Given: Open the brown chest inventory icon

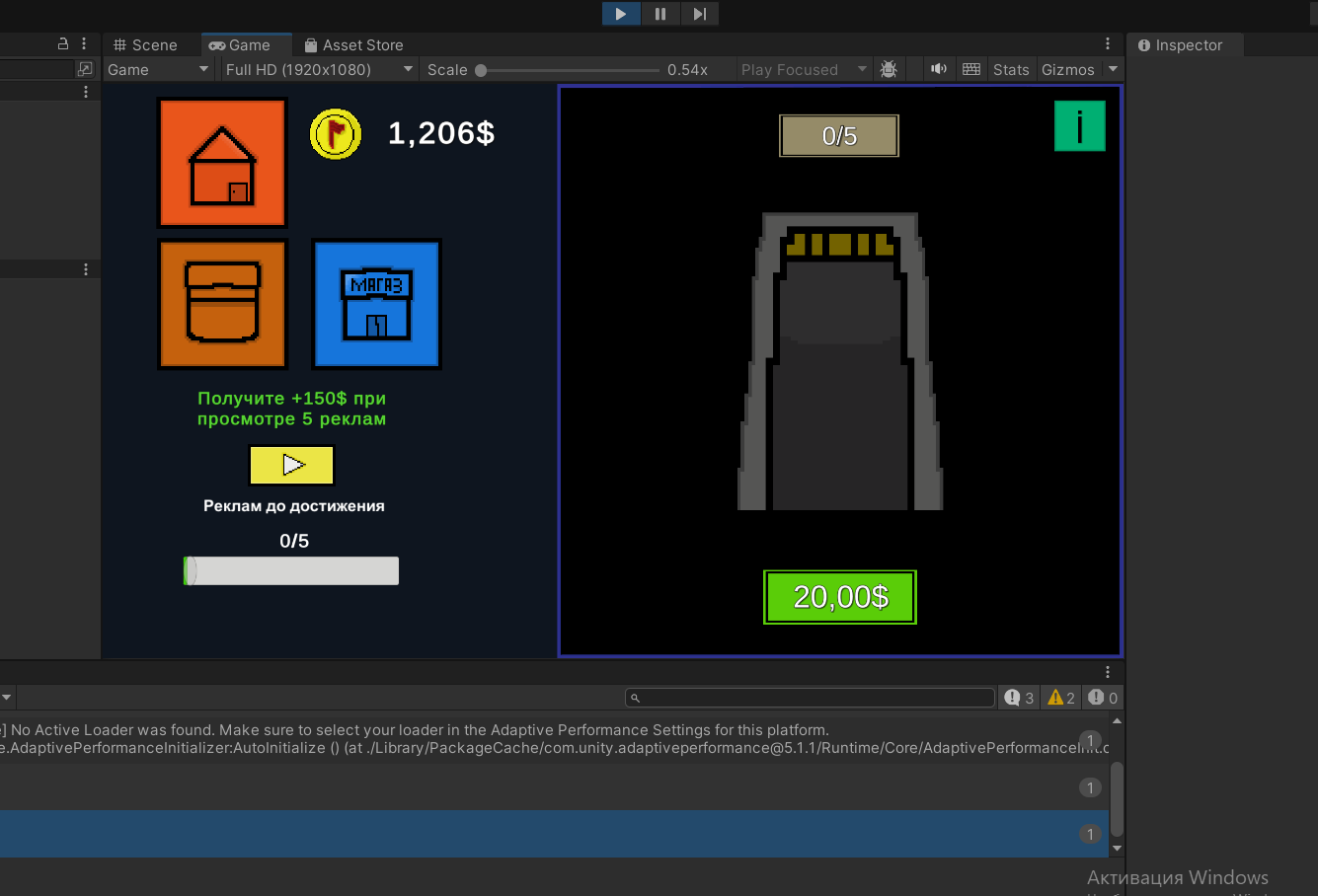Looking at the screenshot, I should 223,304.
